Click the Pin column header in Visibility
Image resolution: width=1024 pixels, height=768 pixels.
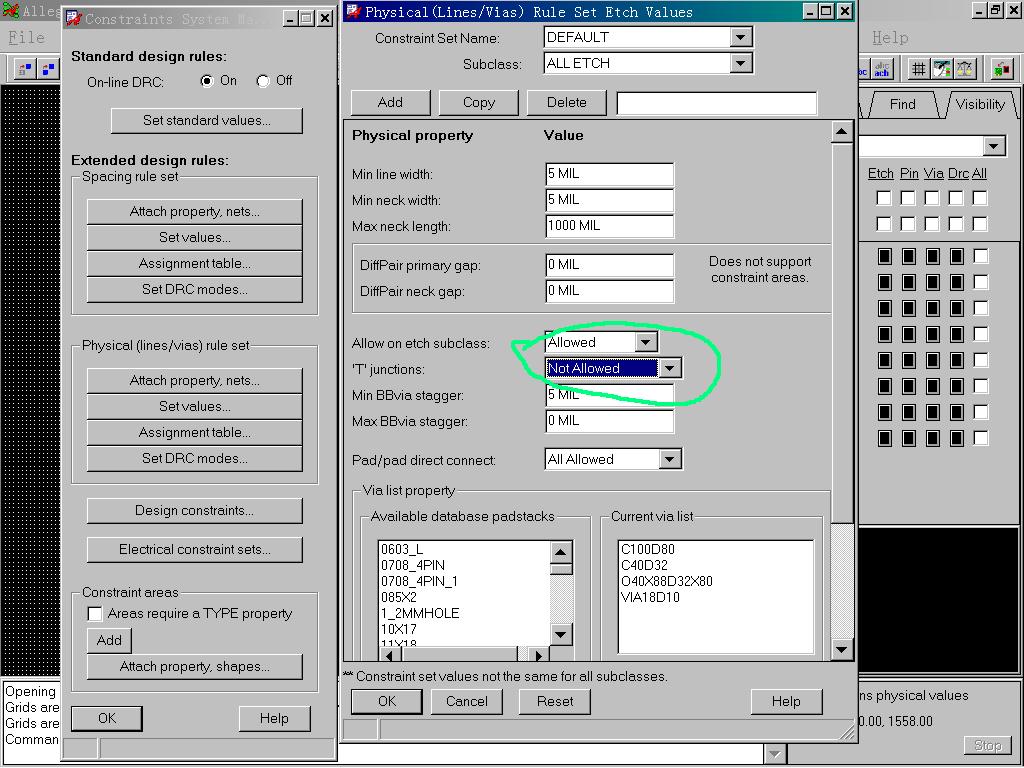click(x=909, y=173)
